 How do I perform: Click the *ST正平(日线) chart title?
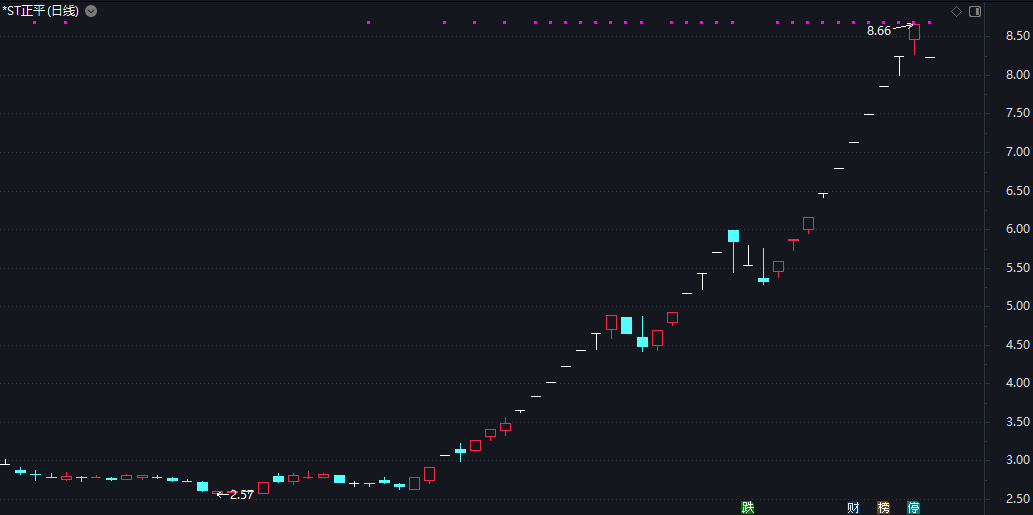(40, 11)
